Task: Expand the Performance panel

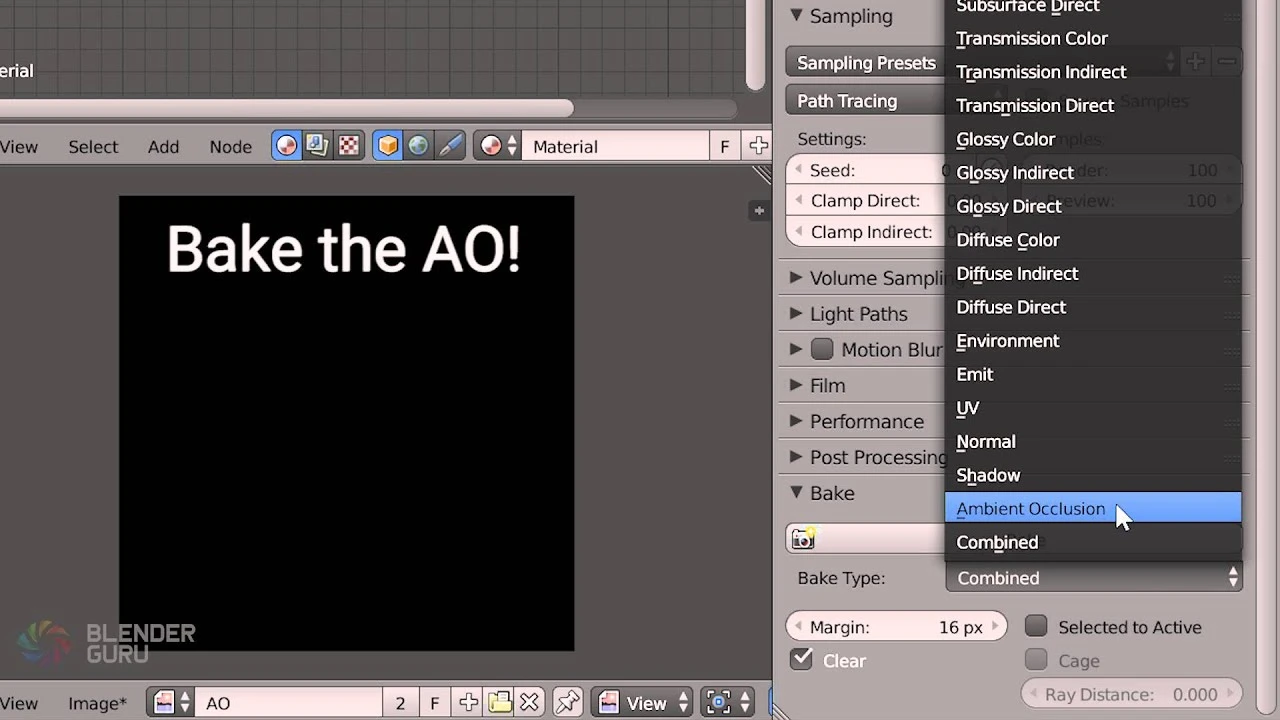Action: click(796, 421)
